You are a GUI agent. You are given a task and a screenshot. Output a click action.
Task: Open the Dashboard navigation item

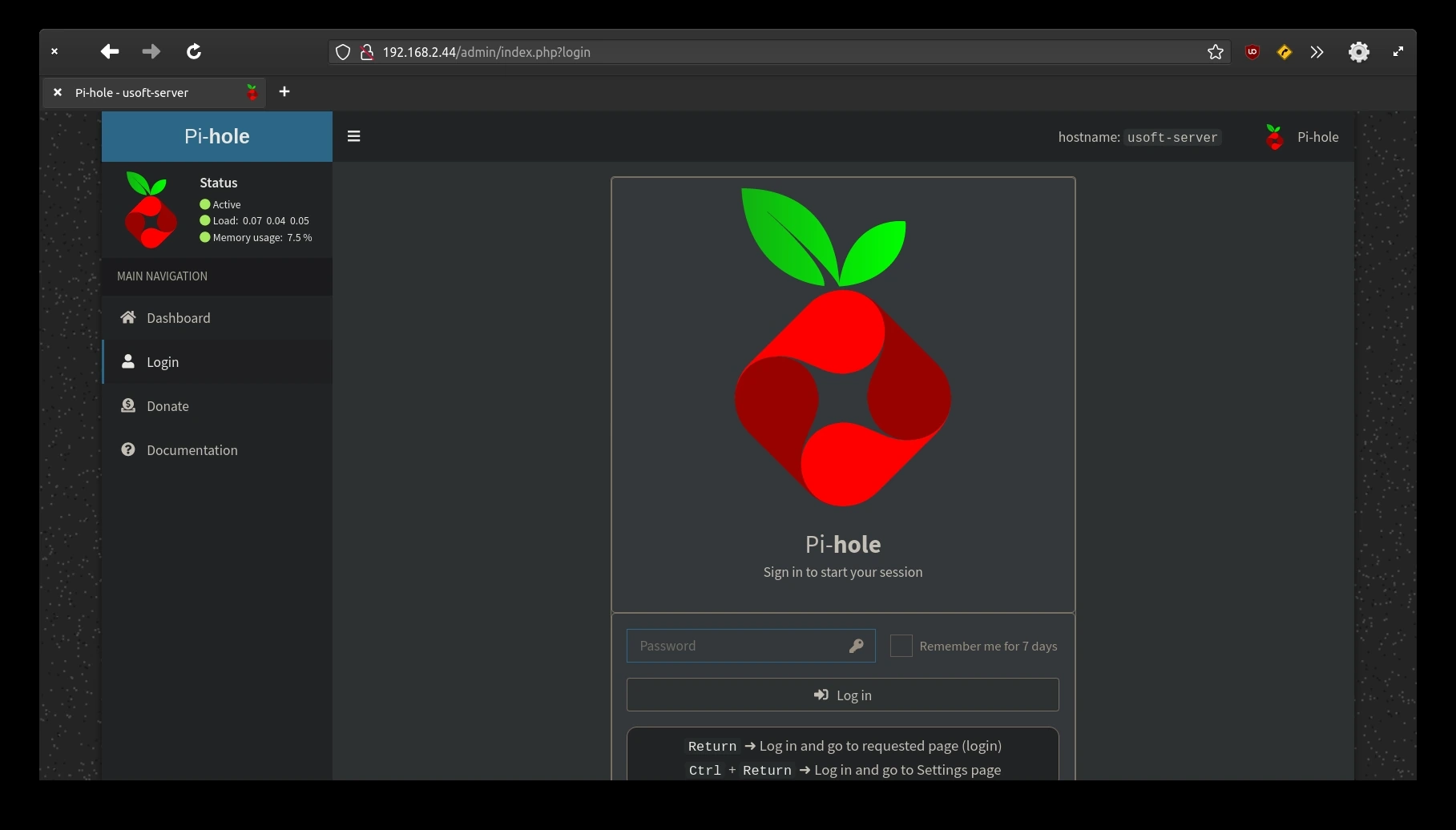point(217,318)
